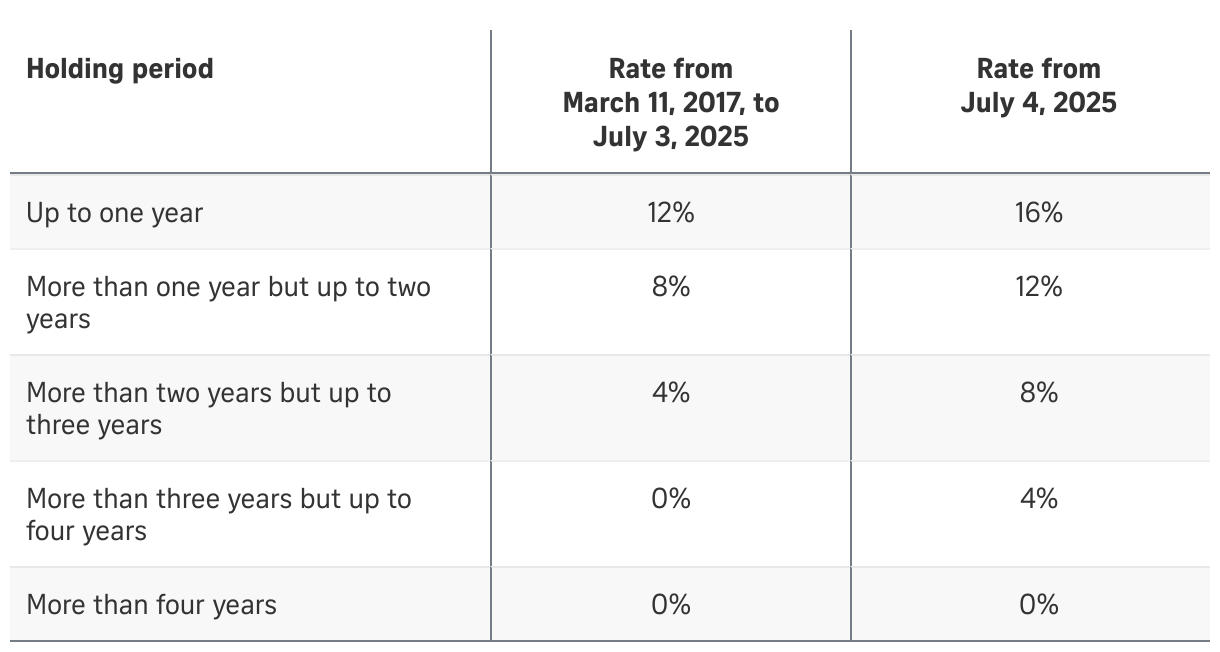Select the words 'July 3, 2025' in the header
1220x652 pixels.
[x=671, y=137]
